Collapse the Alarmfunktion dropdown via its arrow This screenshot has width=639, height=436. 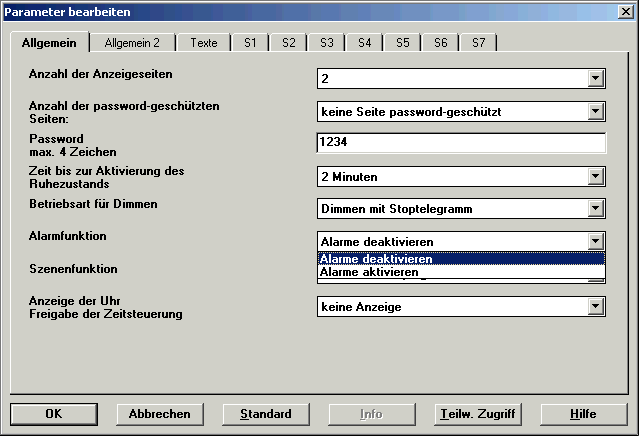[x=596, y=241]
